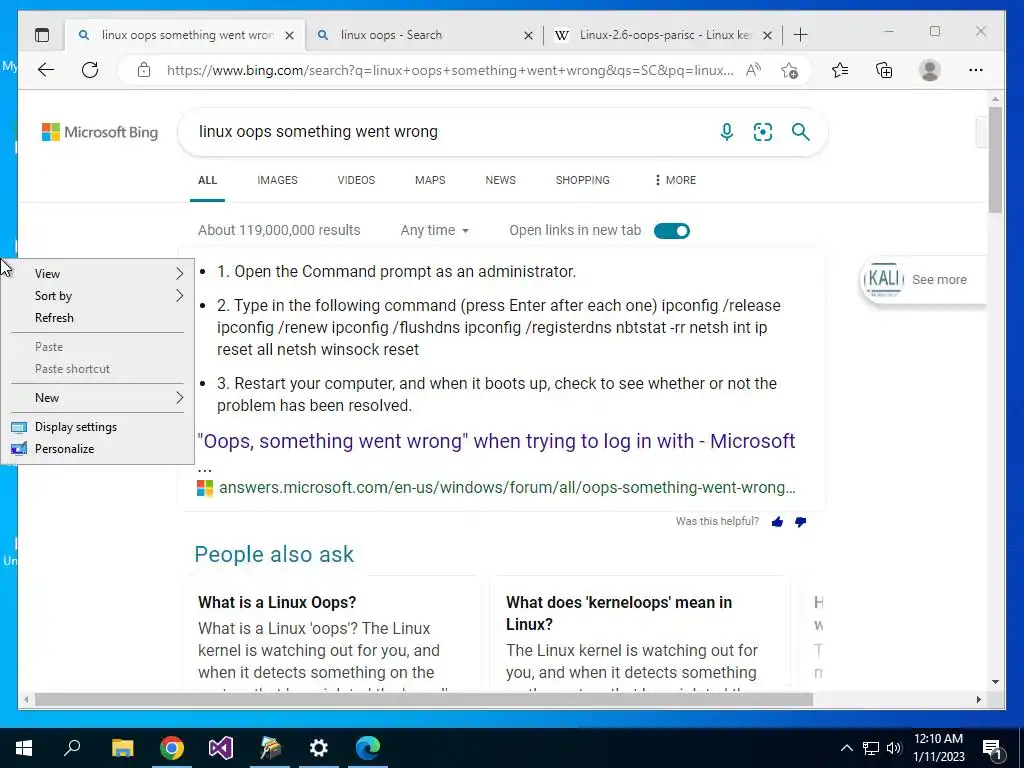Launch Google Chrome from taskbar
This screenshot has width=1024, height=768.
point(171,748)
